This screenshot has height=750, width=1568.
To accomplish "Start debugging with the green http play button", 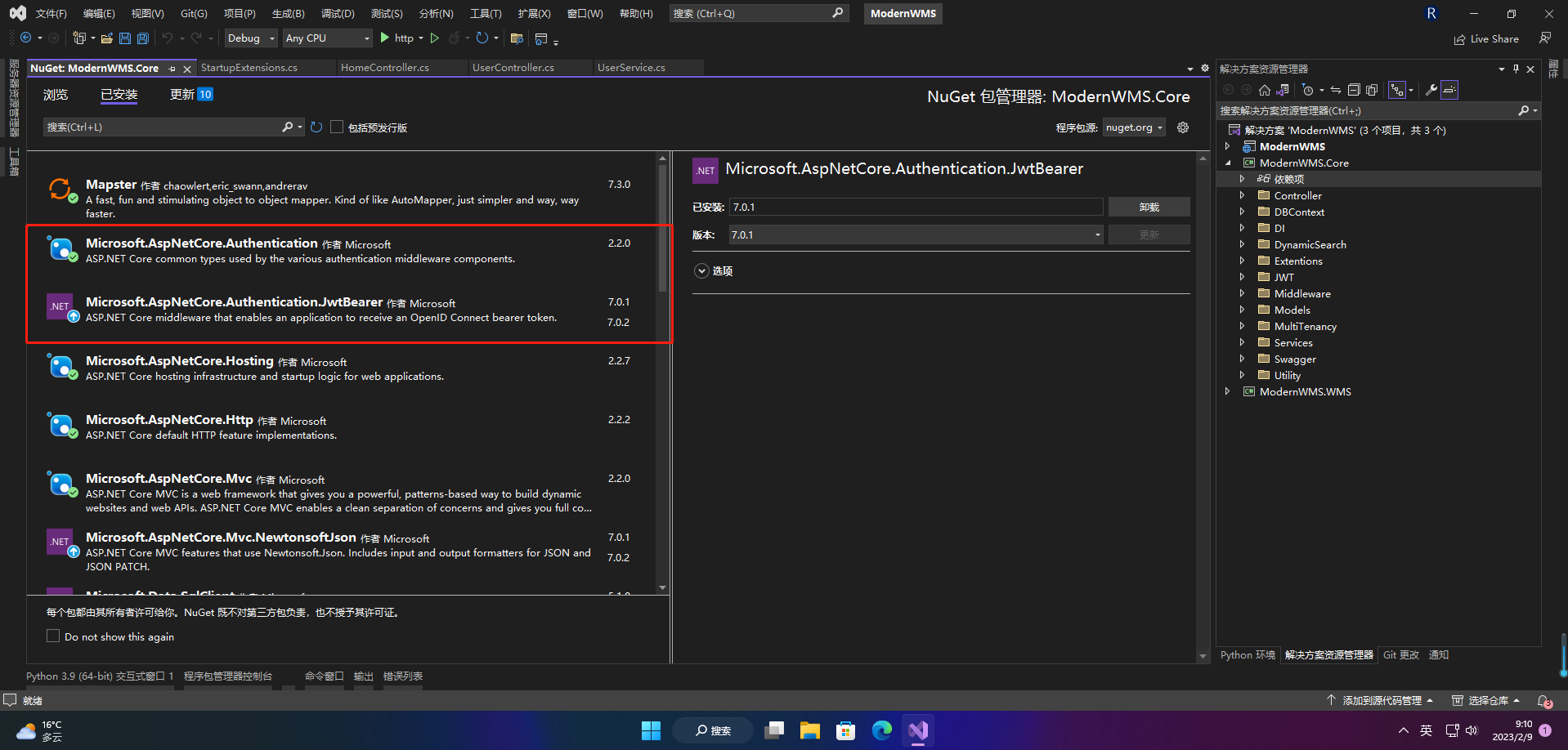I will click(x=396, y=38).
